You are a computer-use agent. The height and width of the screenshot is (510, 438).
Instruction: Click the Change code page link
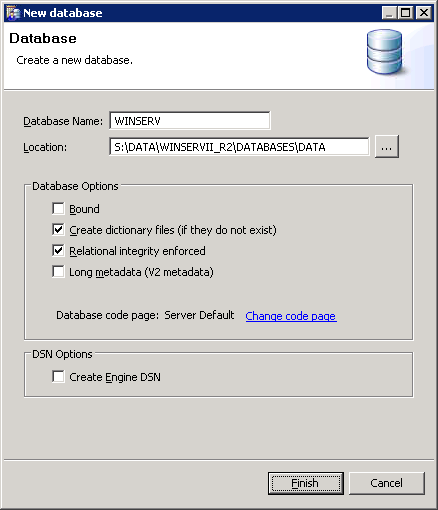(x=291, y=316)
